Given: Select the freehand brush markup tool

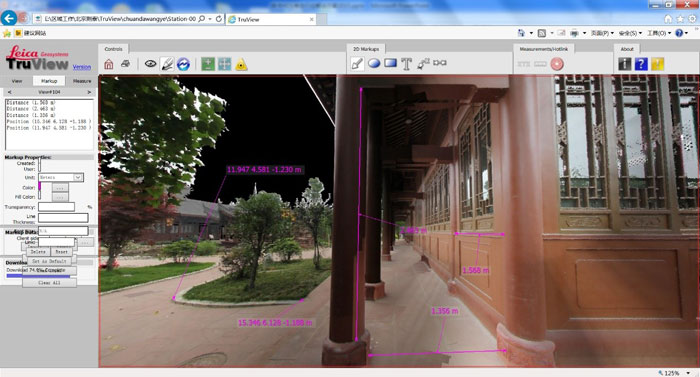Looking at the screenshot, I should (x=357, y=63).
